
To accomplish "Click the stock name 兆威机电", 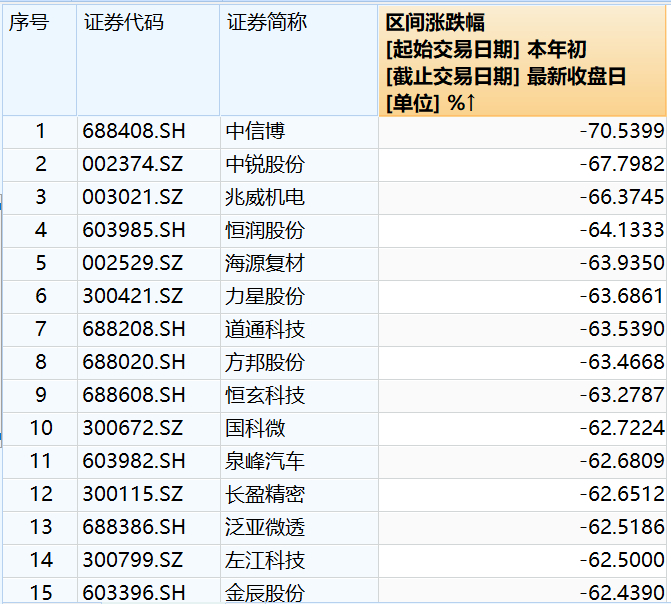I will (x=265, y=197).
